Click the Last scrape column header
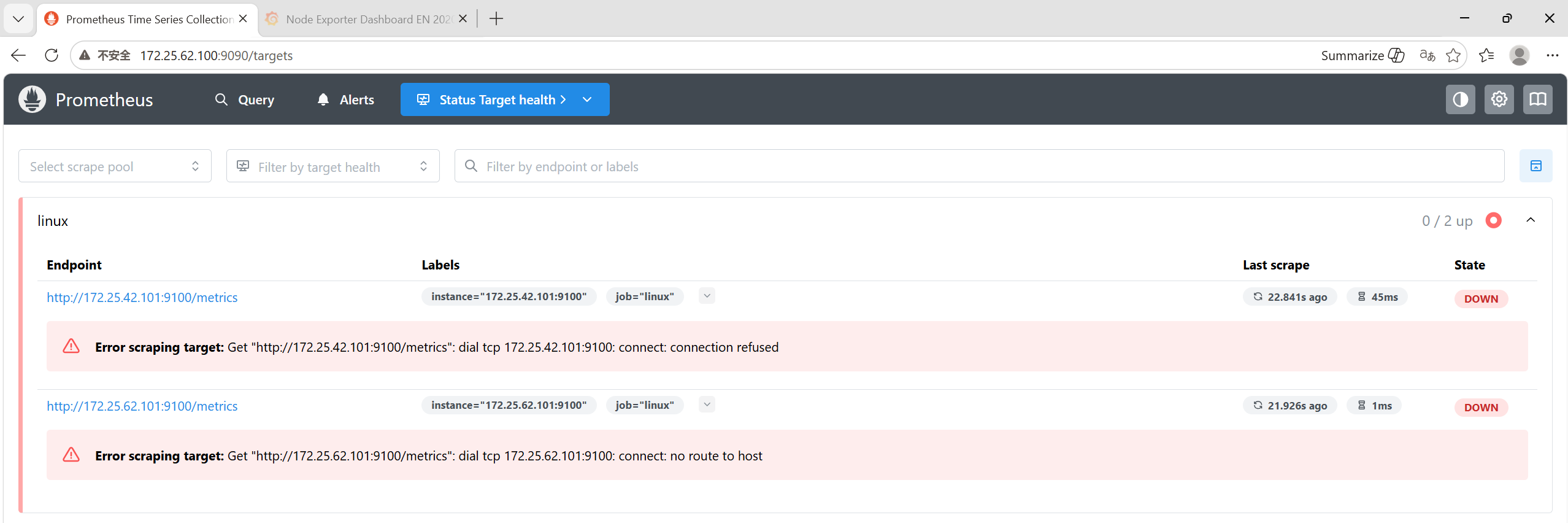 pos(1276,265)
